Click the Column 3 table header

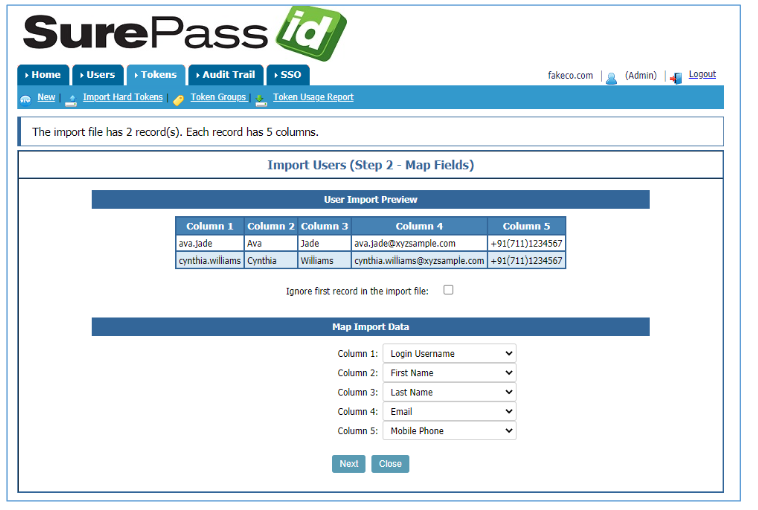pos(324,226)
